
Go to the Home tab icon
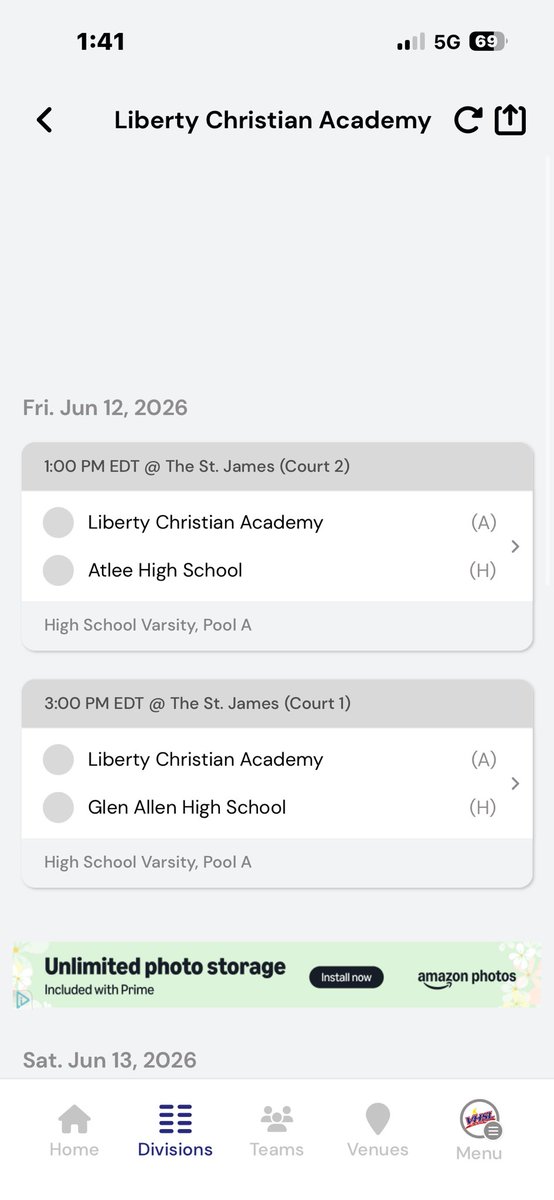[x=74, y=1119]
